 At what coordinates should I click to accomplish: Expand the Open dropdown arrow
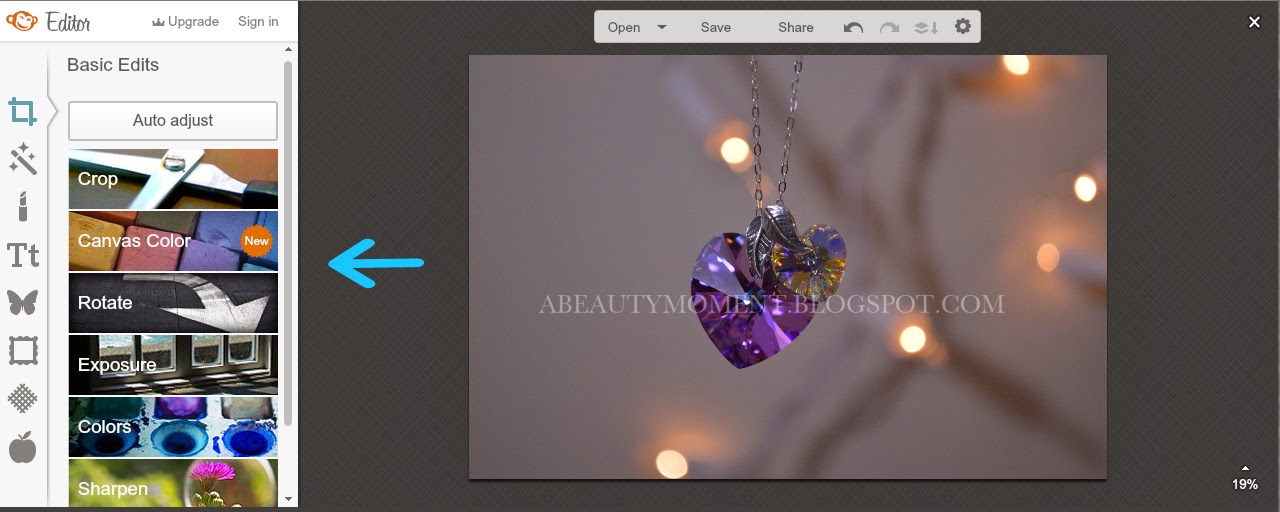(x=662, y=27)
